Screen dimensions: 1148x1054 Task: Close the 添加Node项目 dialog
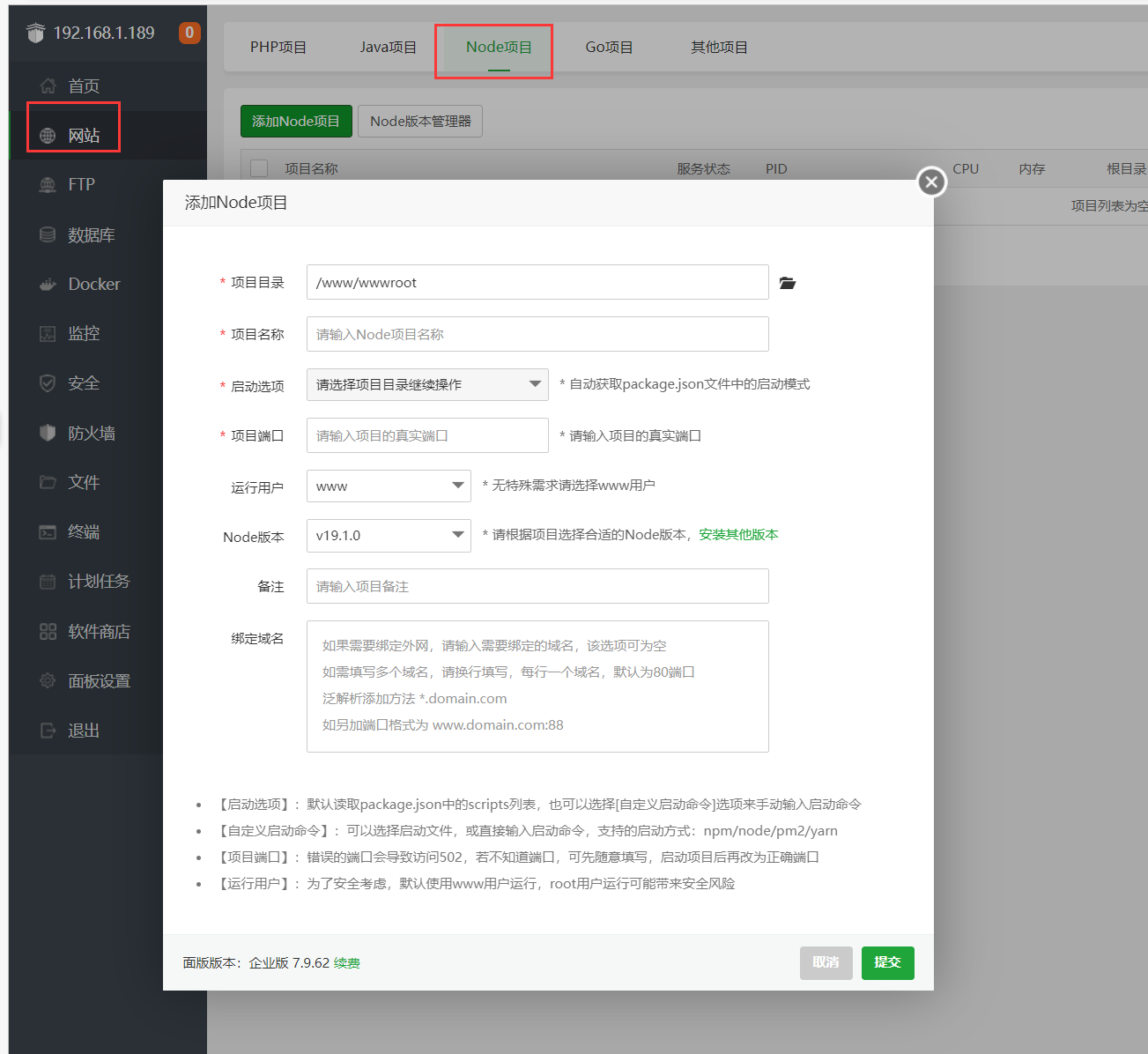point(932,182)
